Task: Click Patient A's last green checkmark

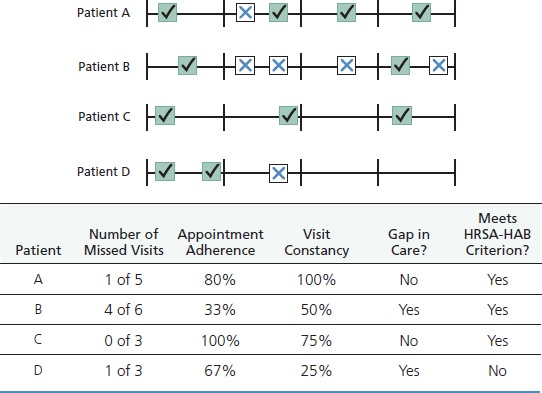Action: point(421,13)
